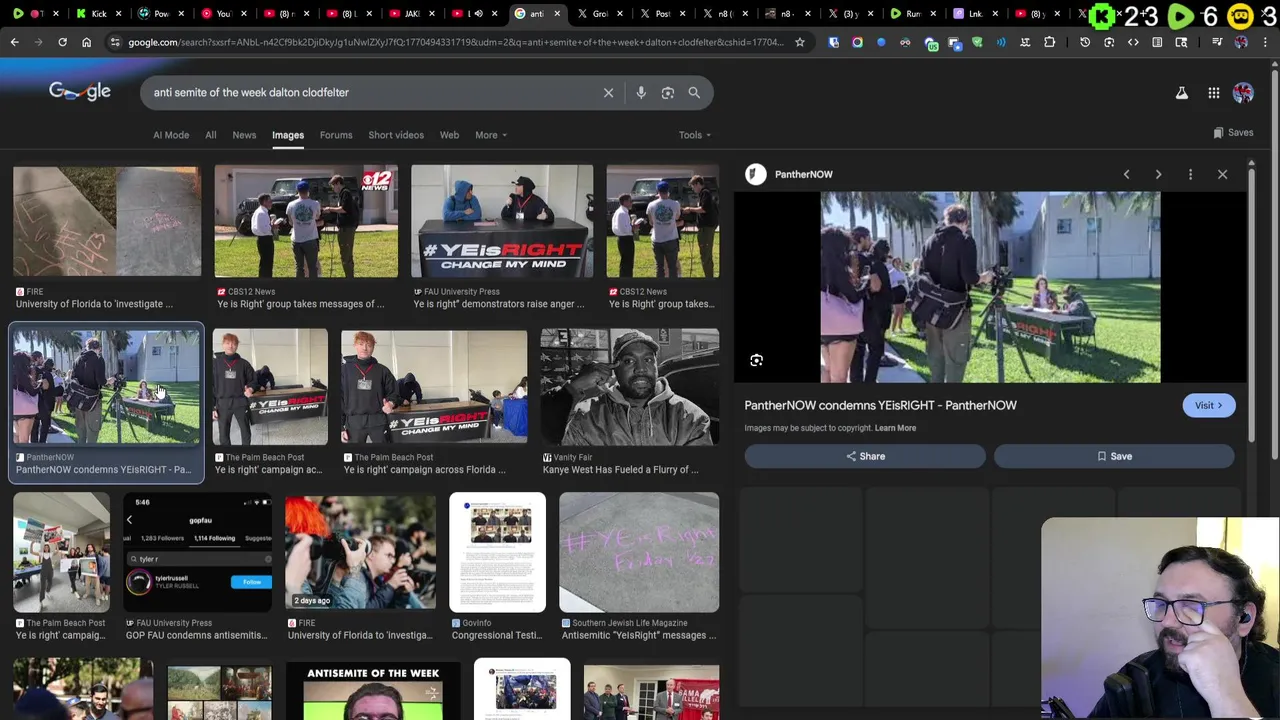
Task: Clear the search box with X icon
Action: (x=608, y=93)
